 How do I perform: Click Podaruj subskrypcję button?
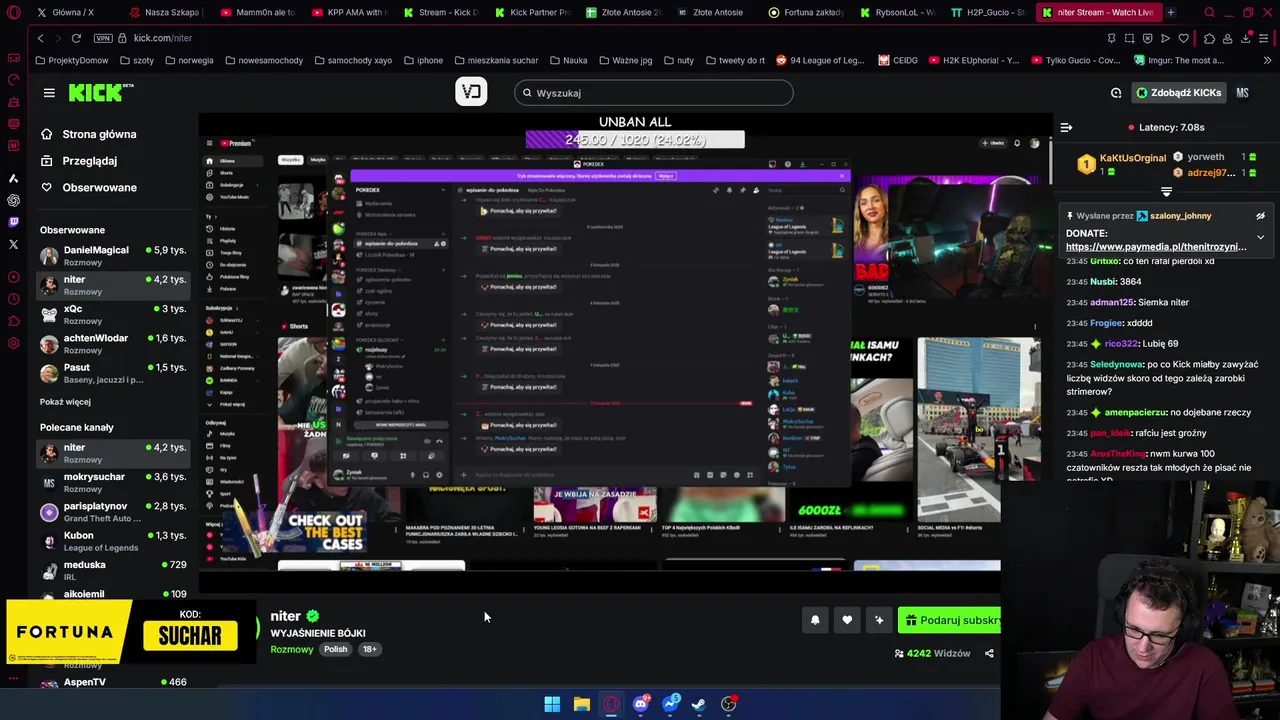pos(949,620)
